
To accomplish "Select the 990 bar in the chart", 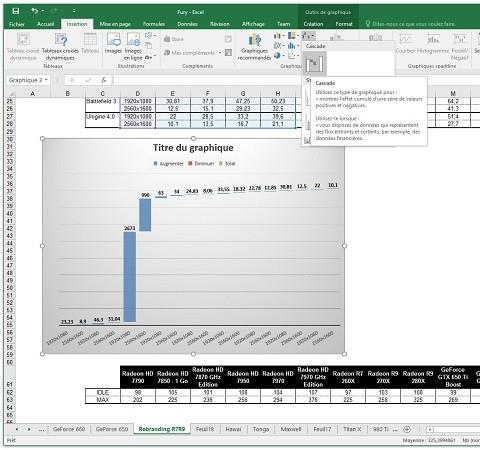I will point(145,215).
